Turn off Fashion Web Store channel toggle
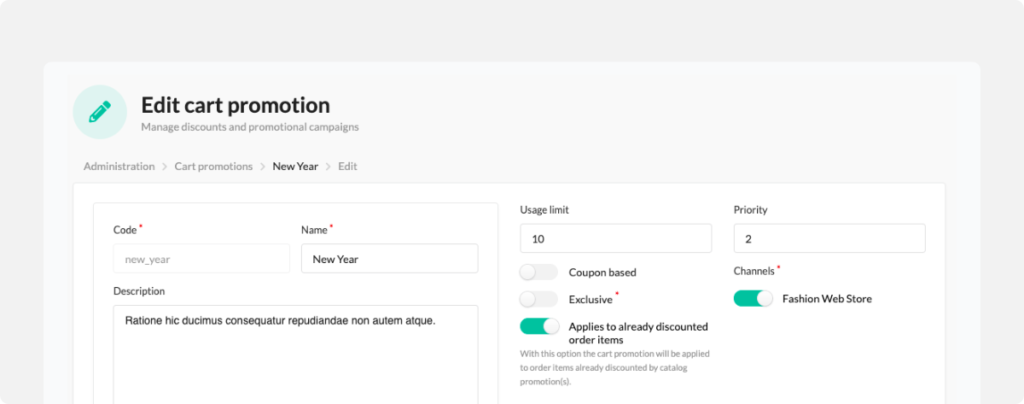Screen dimensions: 1024x404 (x=753, y=298)
